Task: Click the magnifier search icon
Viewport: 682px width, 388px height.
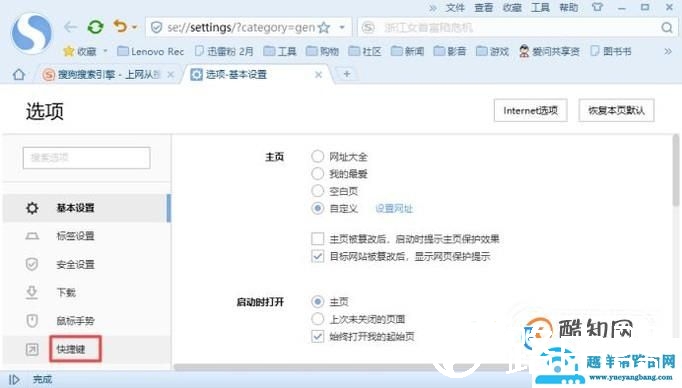Action: pyautogui.click(x=667, y=28)
